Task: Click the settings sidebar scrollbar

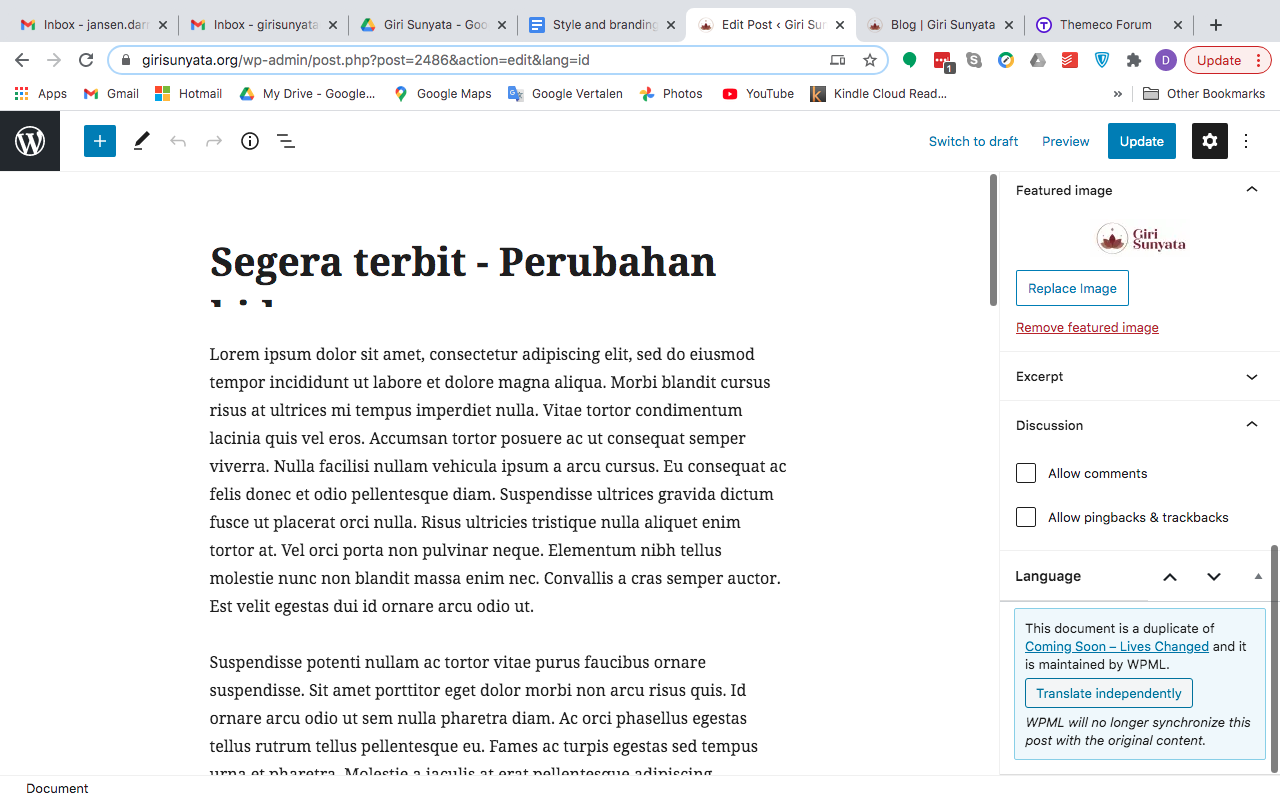Action: [x=1274, y=658]
